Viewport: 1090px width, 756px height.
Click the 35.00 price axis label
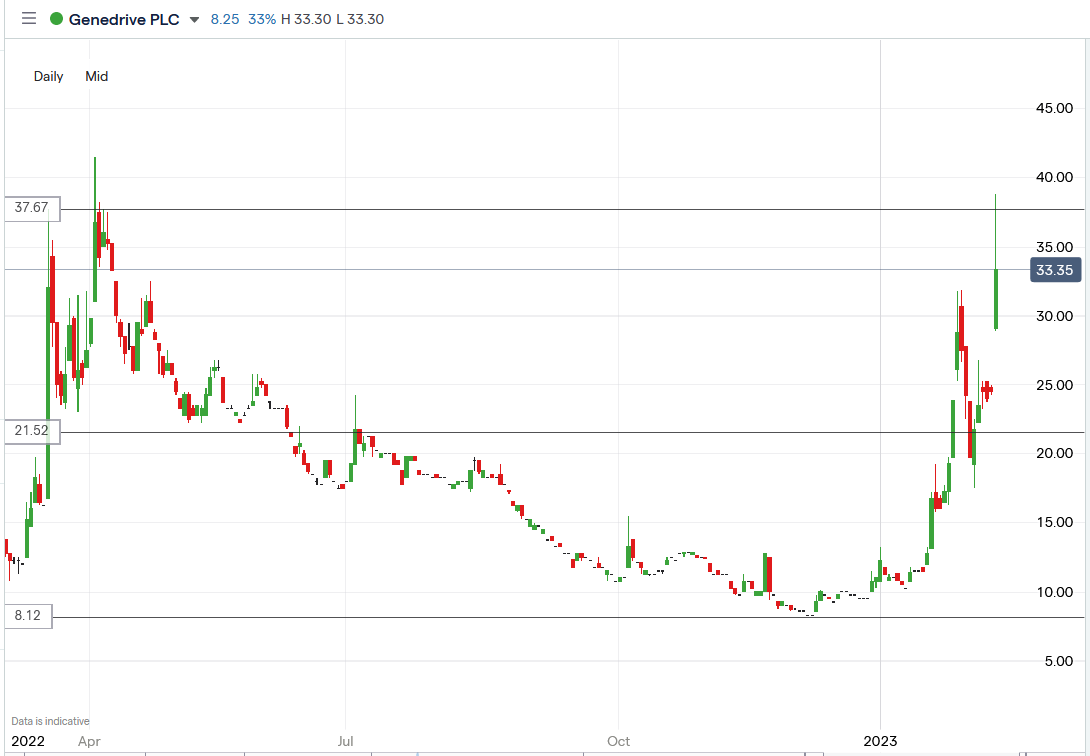[x=1055, y=247]
